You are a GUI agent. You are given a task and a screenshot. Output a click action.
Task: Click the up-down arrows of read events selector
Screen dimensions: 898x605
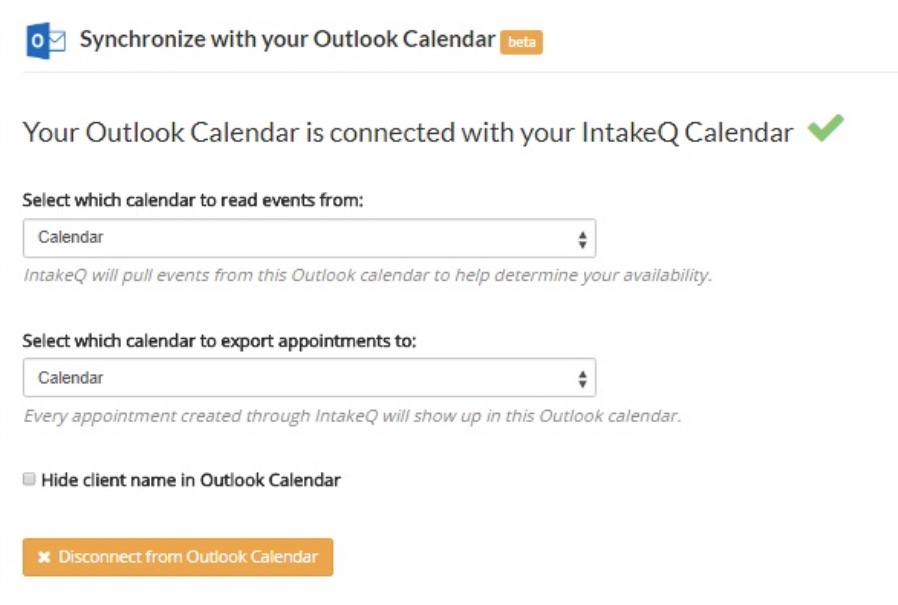pos(582,239)
